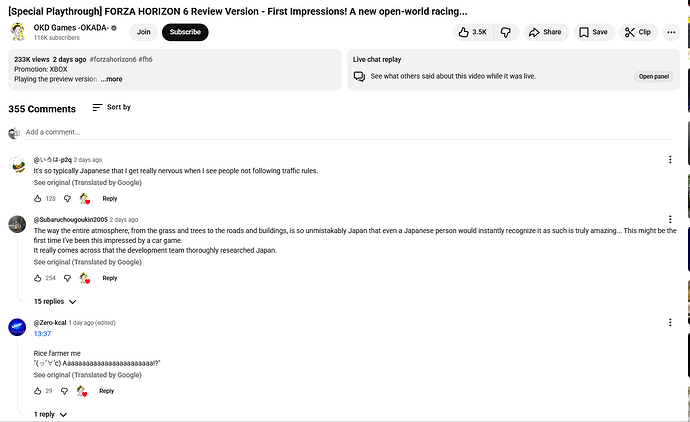The width and height of the screenshot is (690, 422).
Task: Share this video
Action: 545,32
